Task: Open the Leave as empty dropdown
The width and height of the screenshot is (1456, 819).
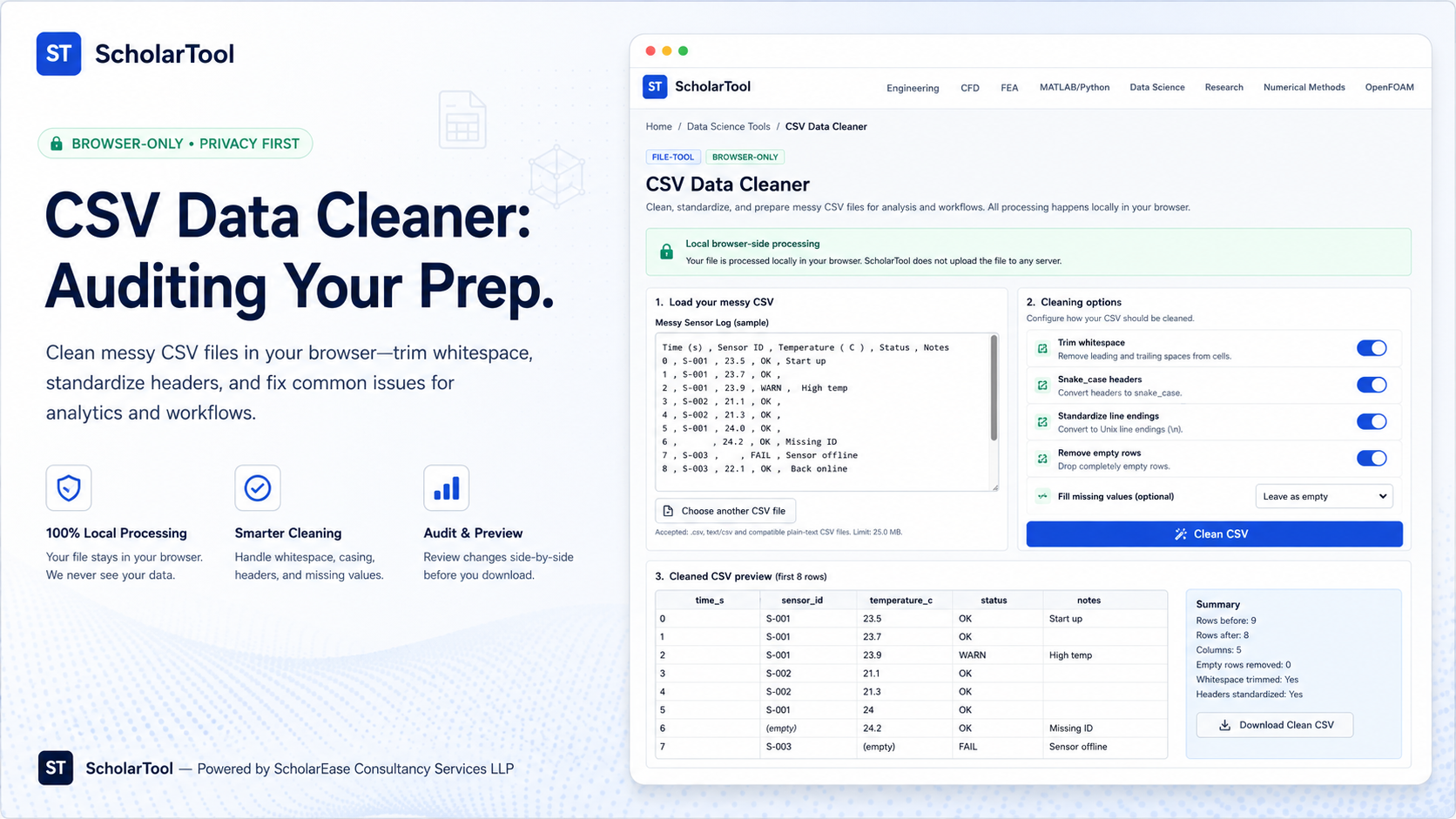Action: pyautogui.click(x=1324, y=496)
